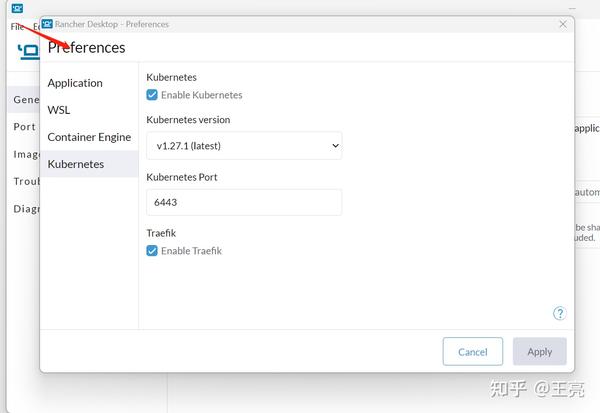The height and width of the screenshot is (413, 600).
Task: Open the File menu
Action: pyautogui.click(x=17, y=27)
